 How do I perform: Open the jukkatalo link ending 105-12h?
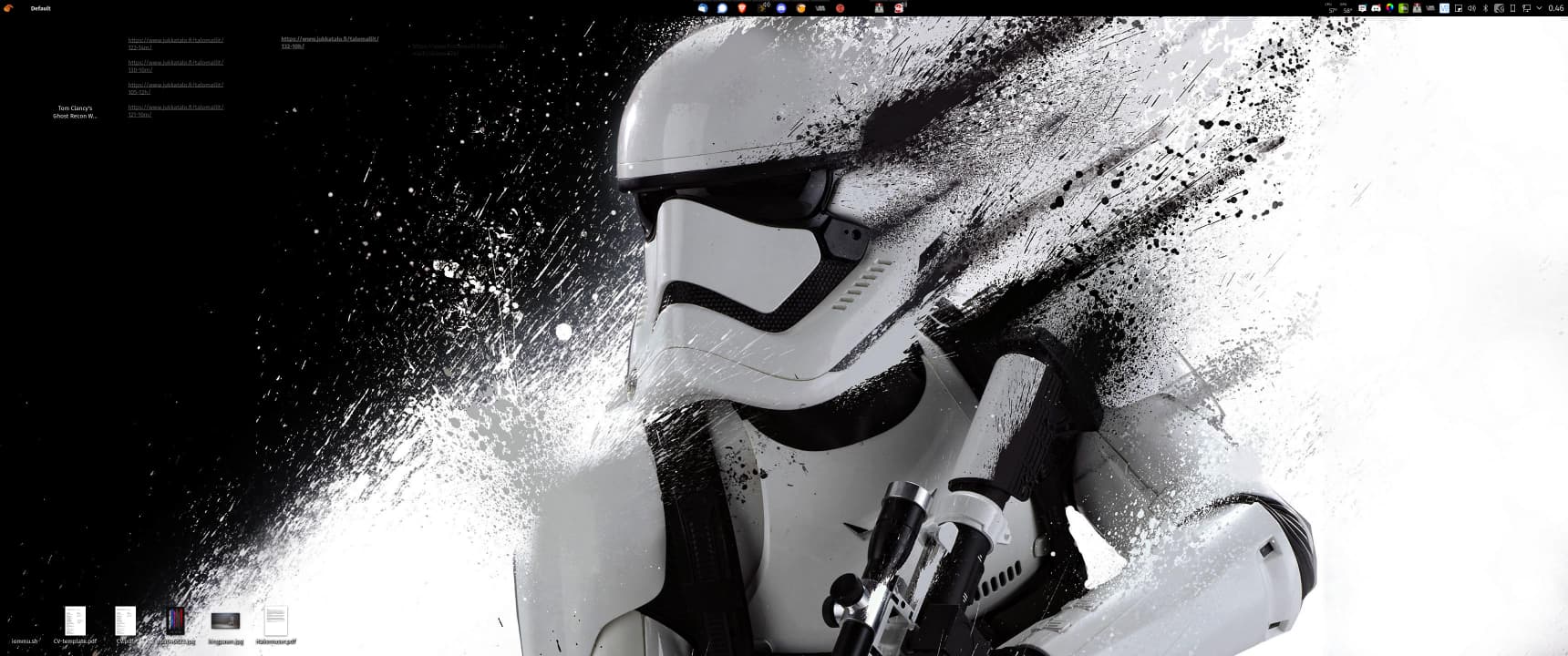click(x=175, y=88)
